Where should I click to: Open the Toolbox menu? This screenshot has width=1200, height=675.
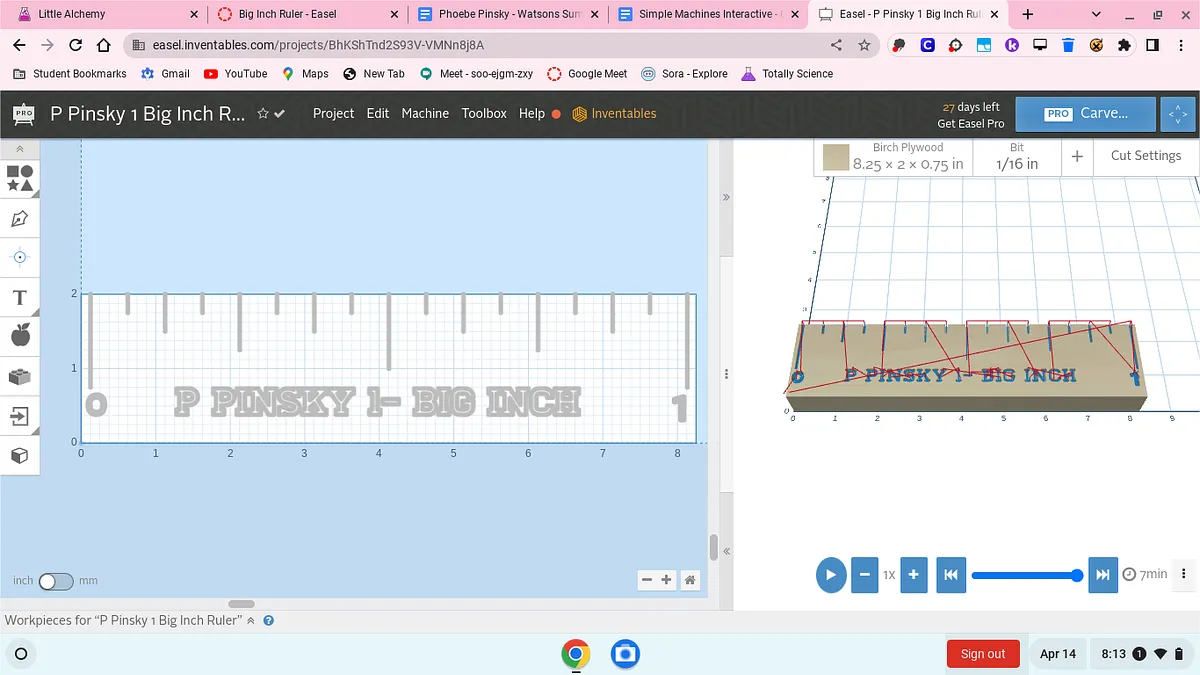tap(484, 114)
